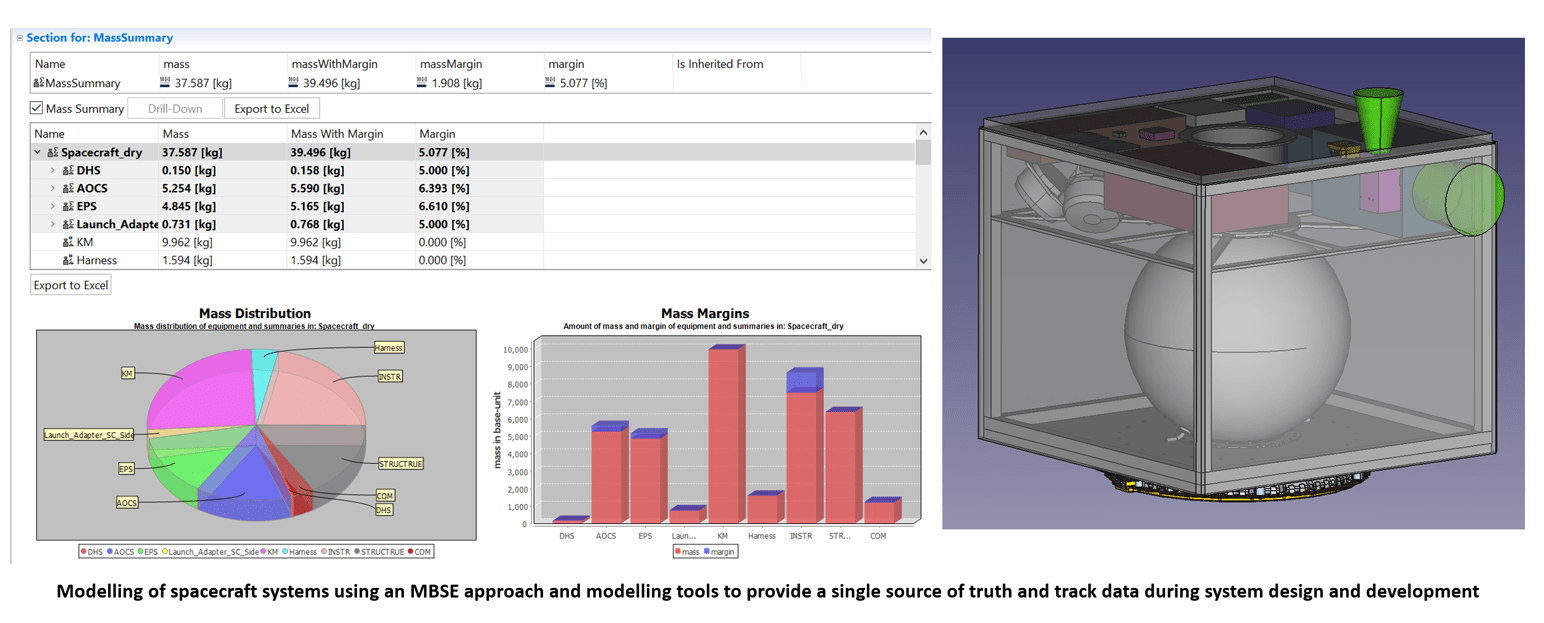
Task: Expand the EPS tree node
Action: pos(52,206)
